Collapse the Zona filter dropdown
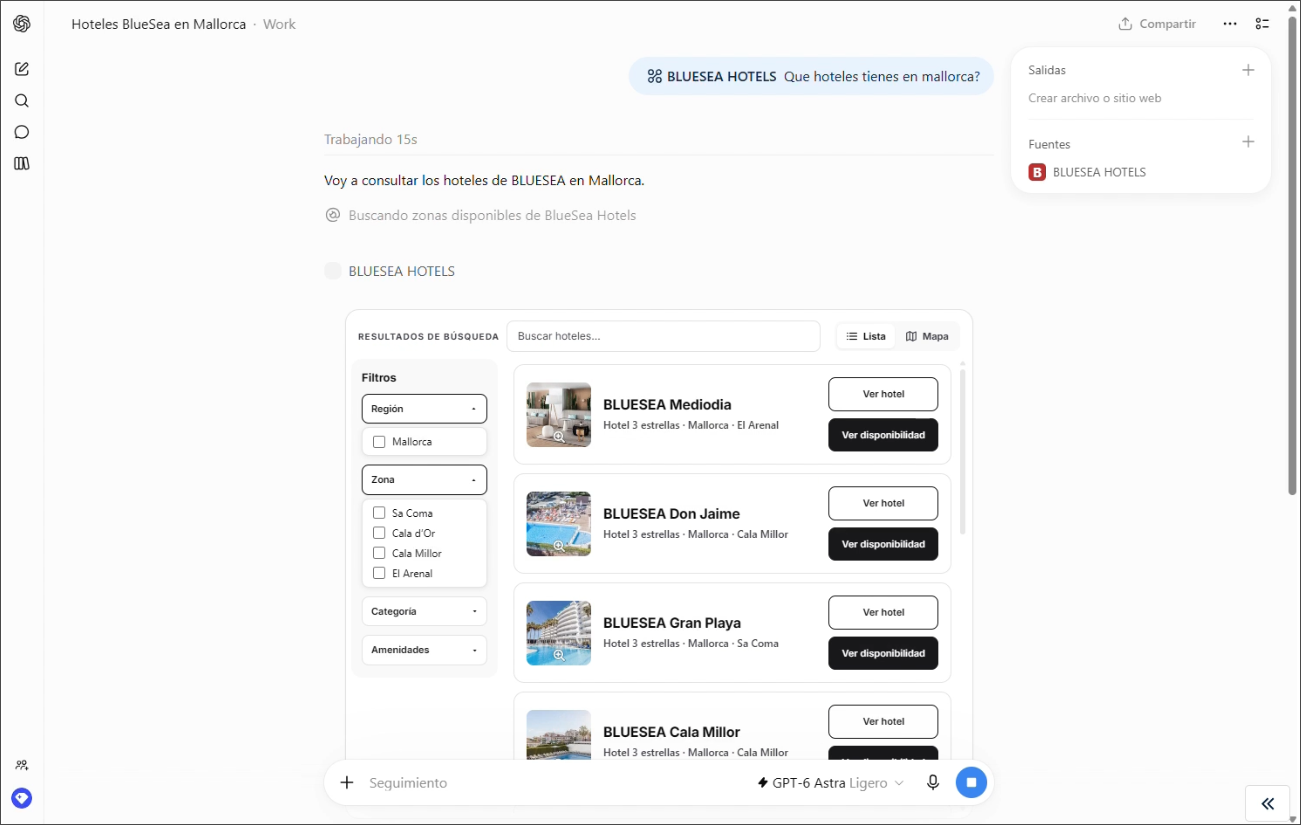The width and height of the screenshot is (1301, 825). click(424, 480)
